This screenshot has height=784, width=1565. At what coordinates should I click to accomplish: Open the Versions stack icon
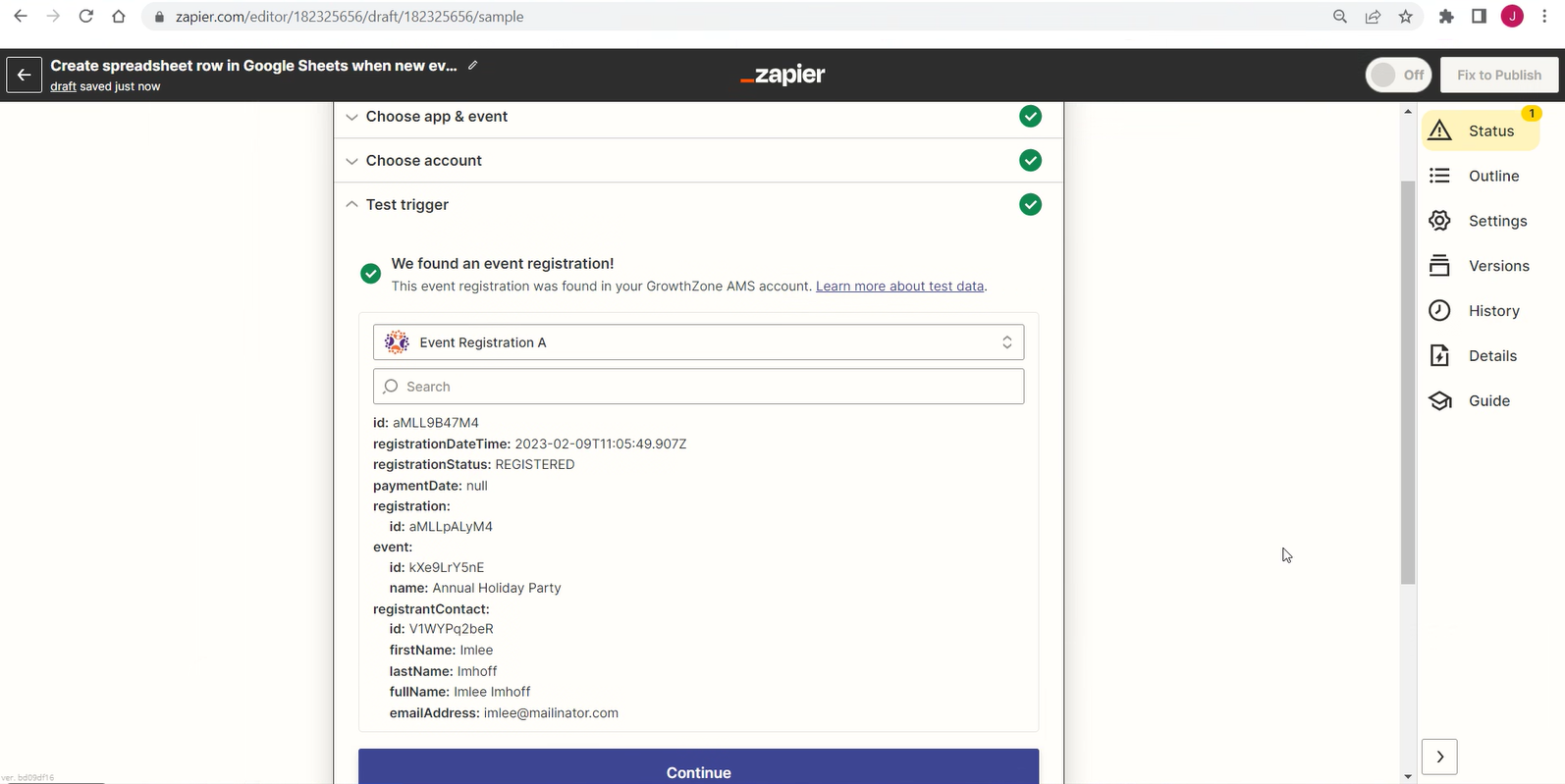pyautogui.click(x=1440, y=266)
